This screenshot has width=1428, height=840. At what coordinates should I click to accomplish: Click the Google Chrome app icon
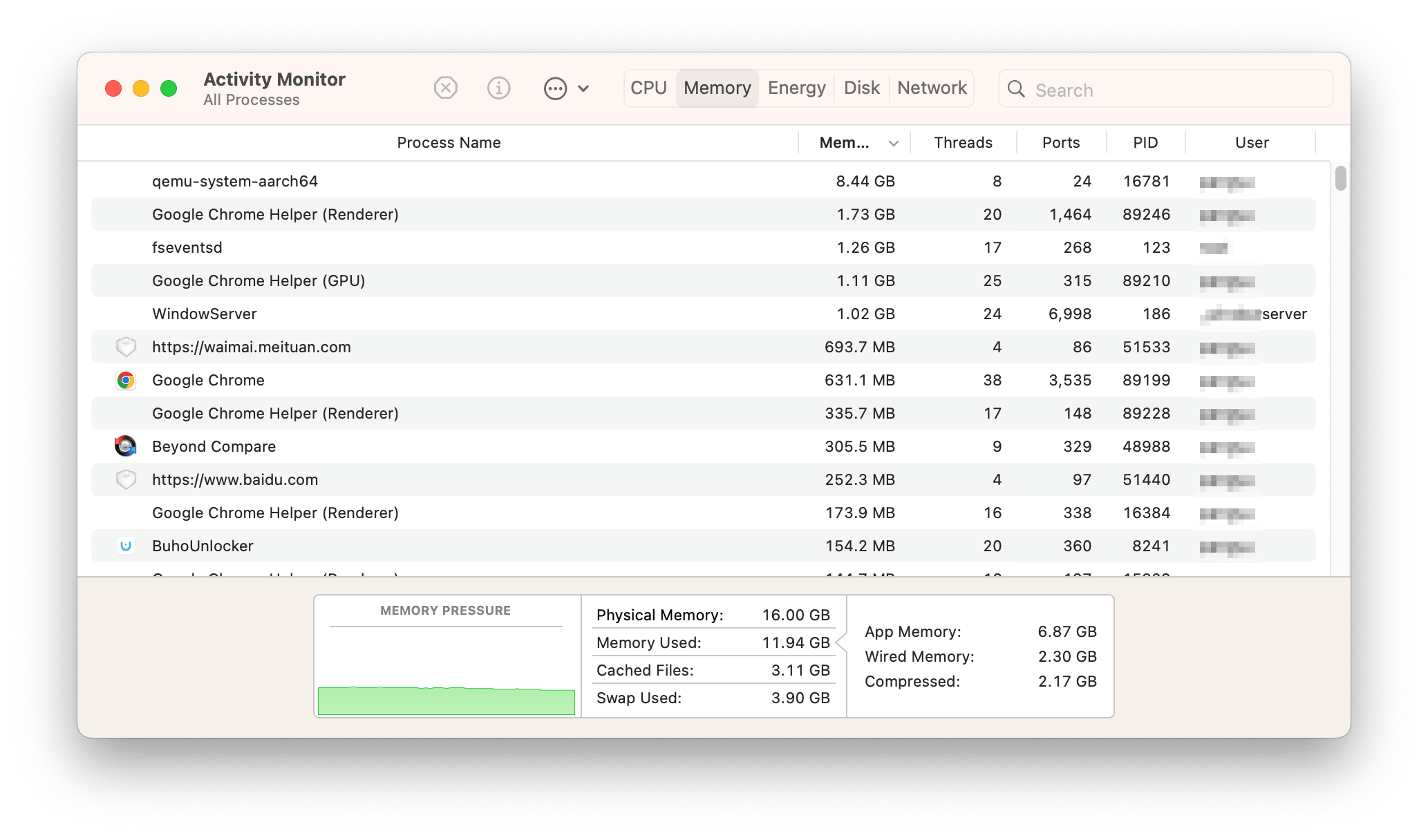(x=125, y=380)
